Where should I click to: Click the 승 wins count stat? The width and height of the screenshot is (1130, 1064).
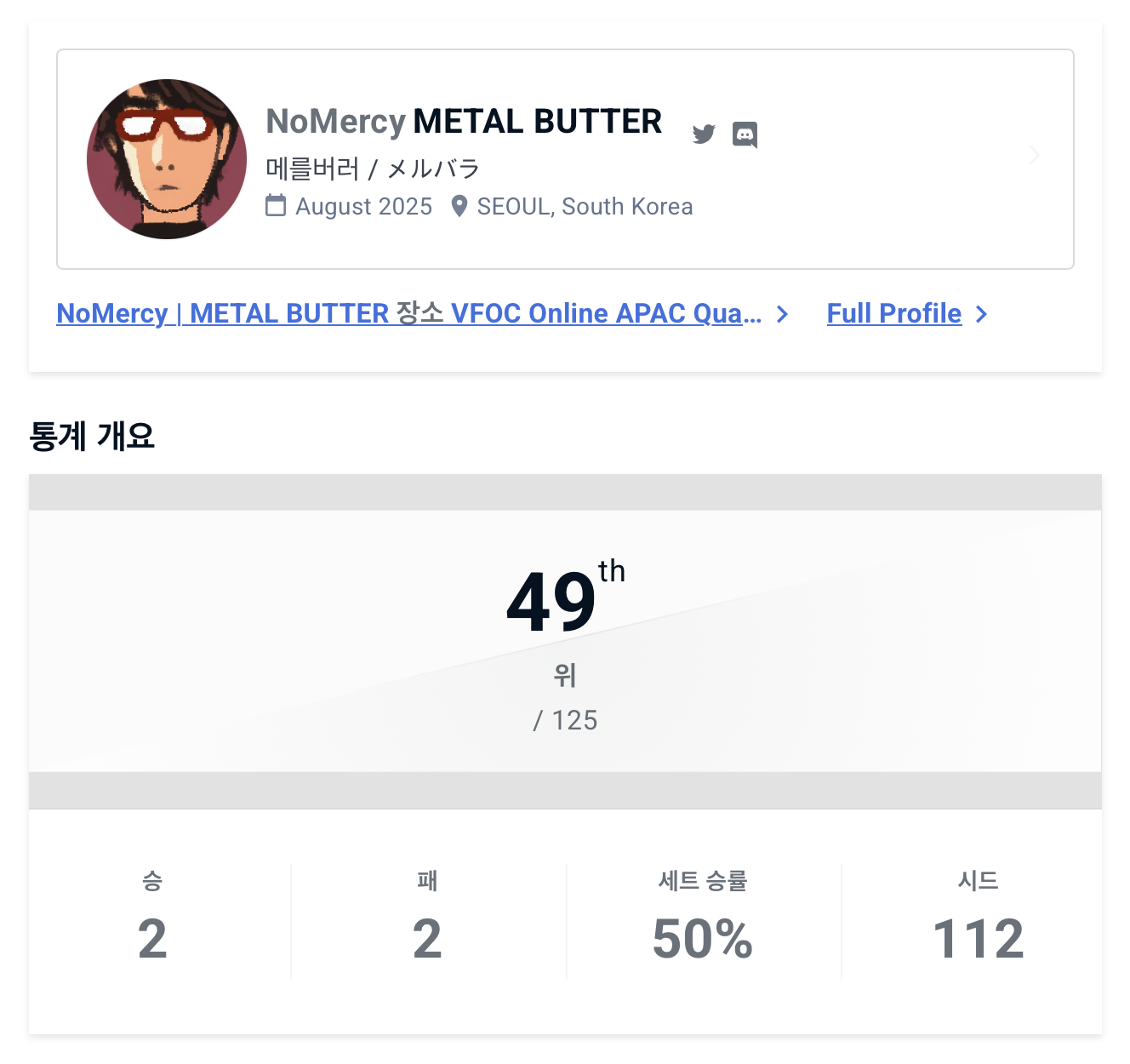coord(152,938)
